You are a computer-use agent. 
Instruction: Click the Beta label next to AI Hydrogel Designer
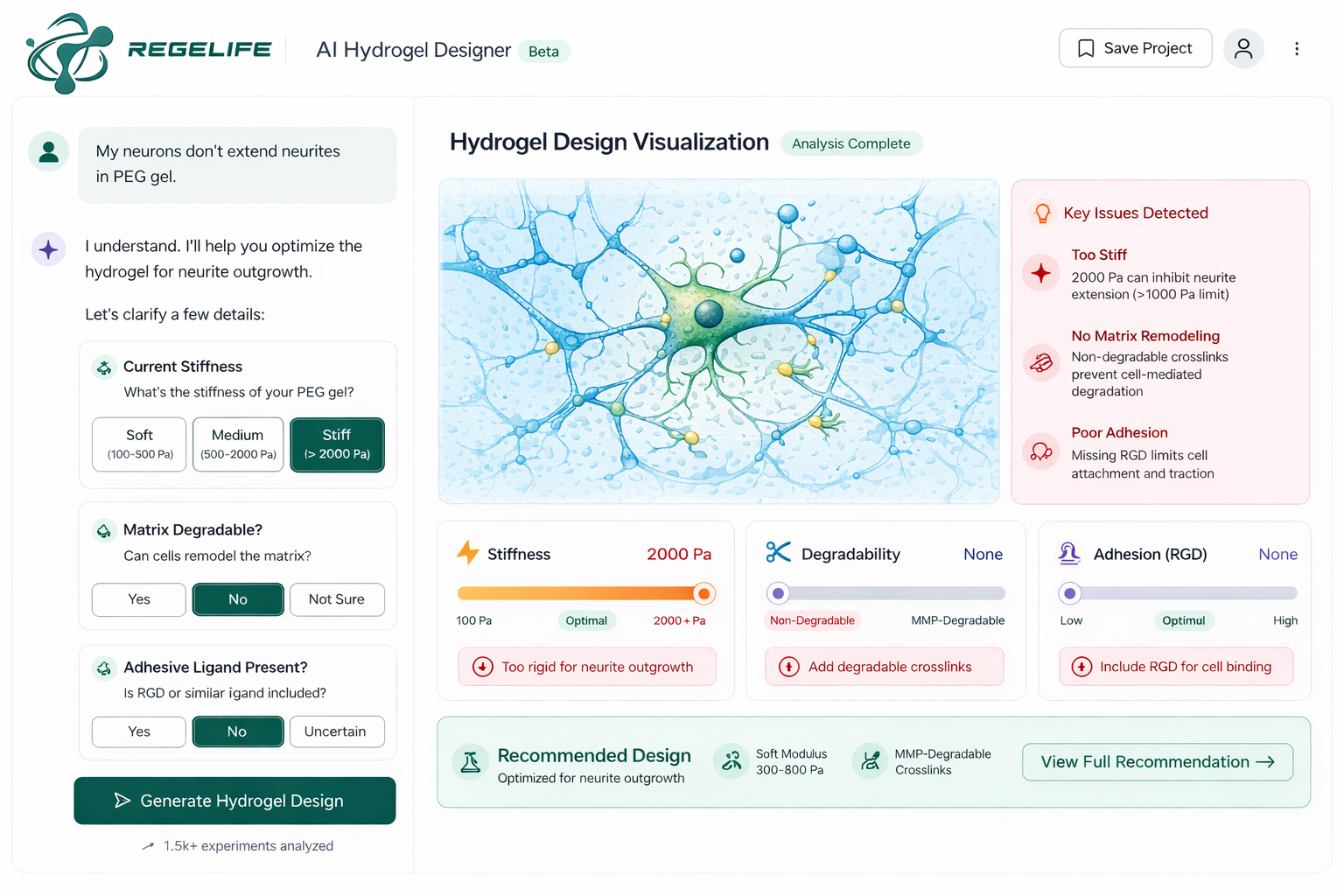point(543,52)
